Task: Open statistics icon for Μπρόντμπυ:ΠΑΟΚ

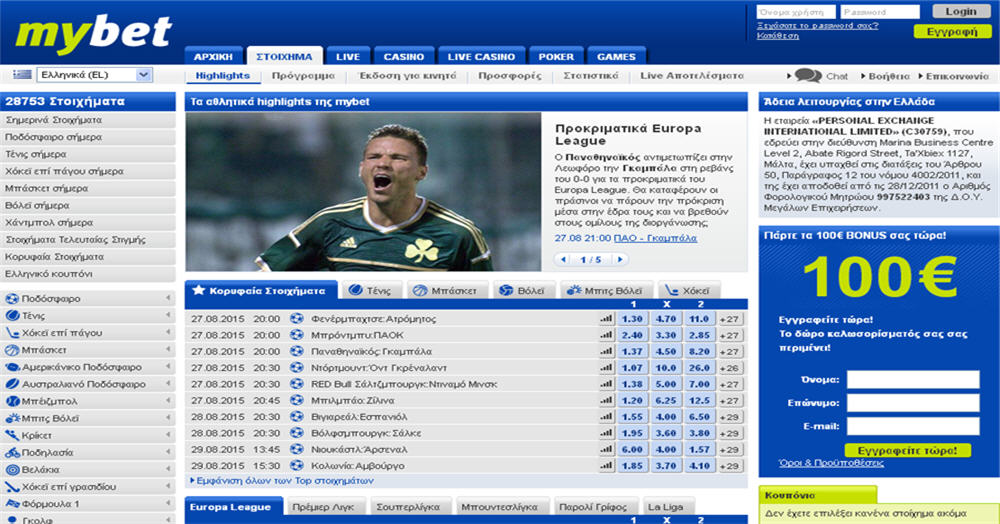Action: (606, 335)
